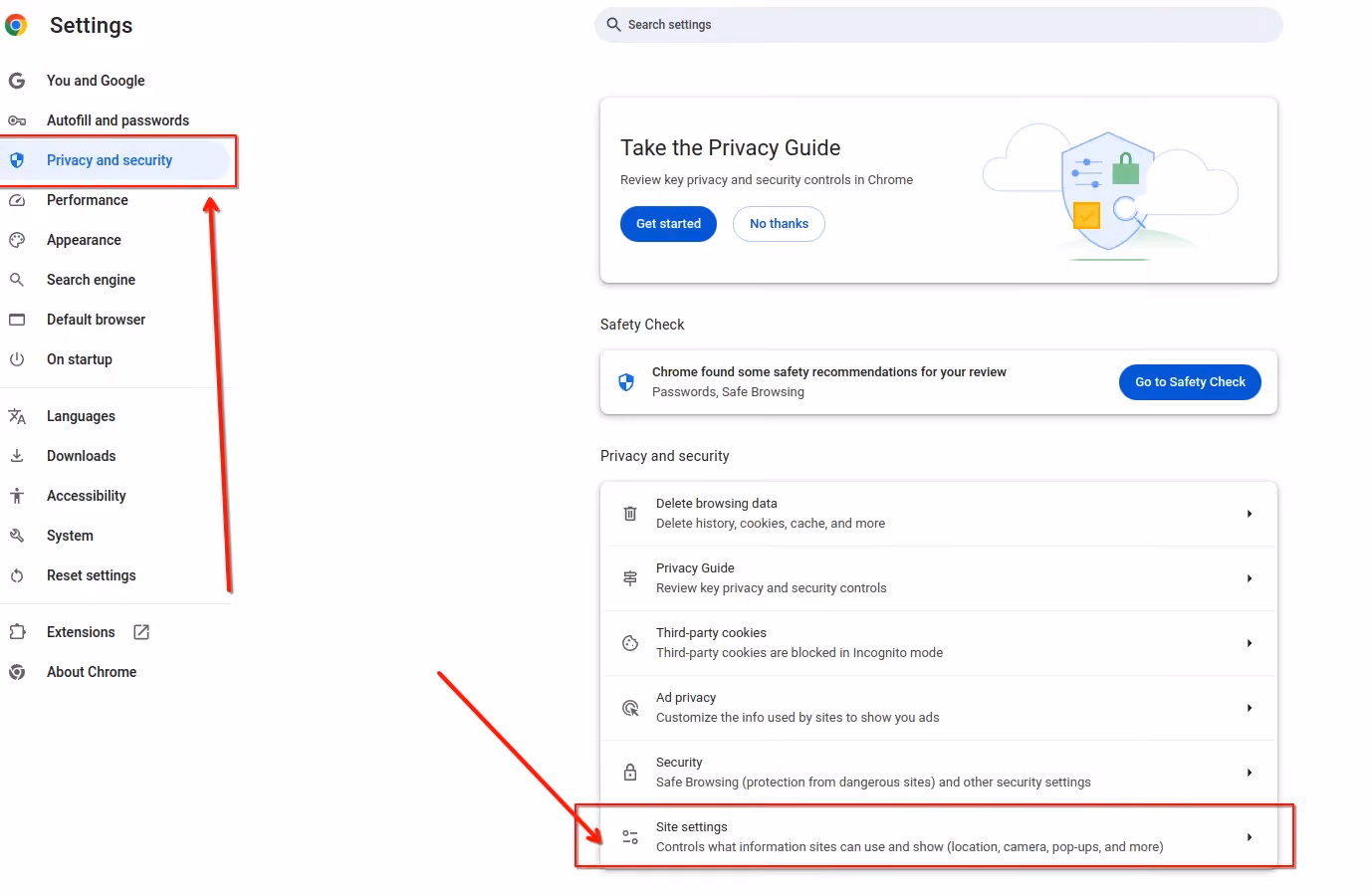Click the Privacy Guide shield illustration

tap(1109, 191)
